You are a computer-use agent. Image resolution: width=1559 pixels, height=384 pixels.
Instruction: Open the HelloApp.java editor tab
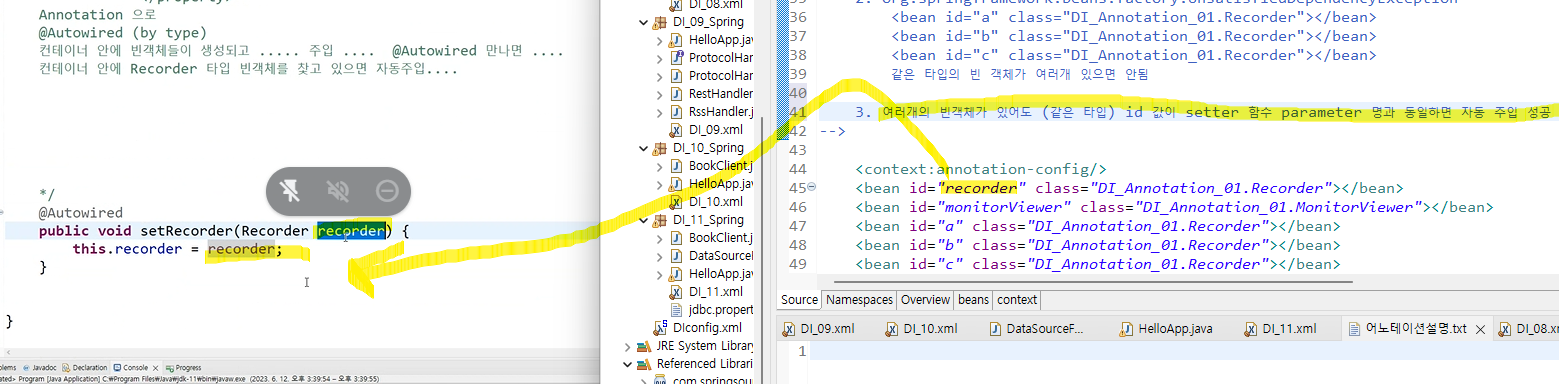pos(1165,328)
